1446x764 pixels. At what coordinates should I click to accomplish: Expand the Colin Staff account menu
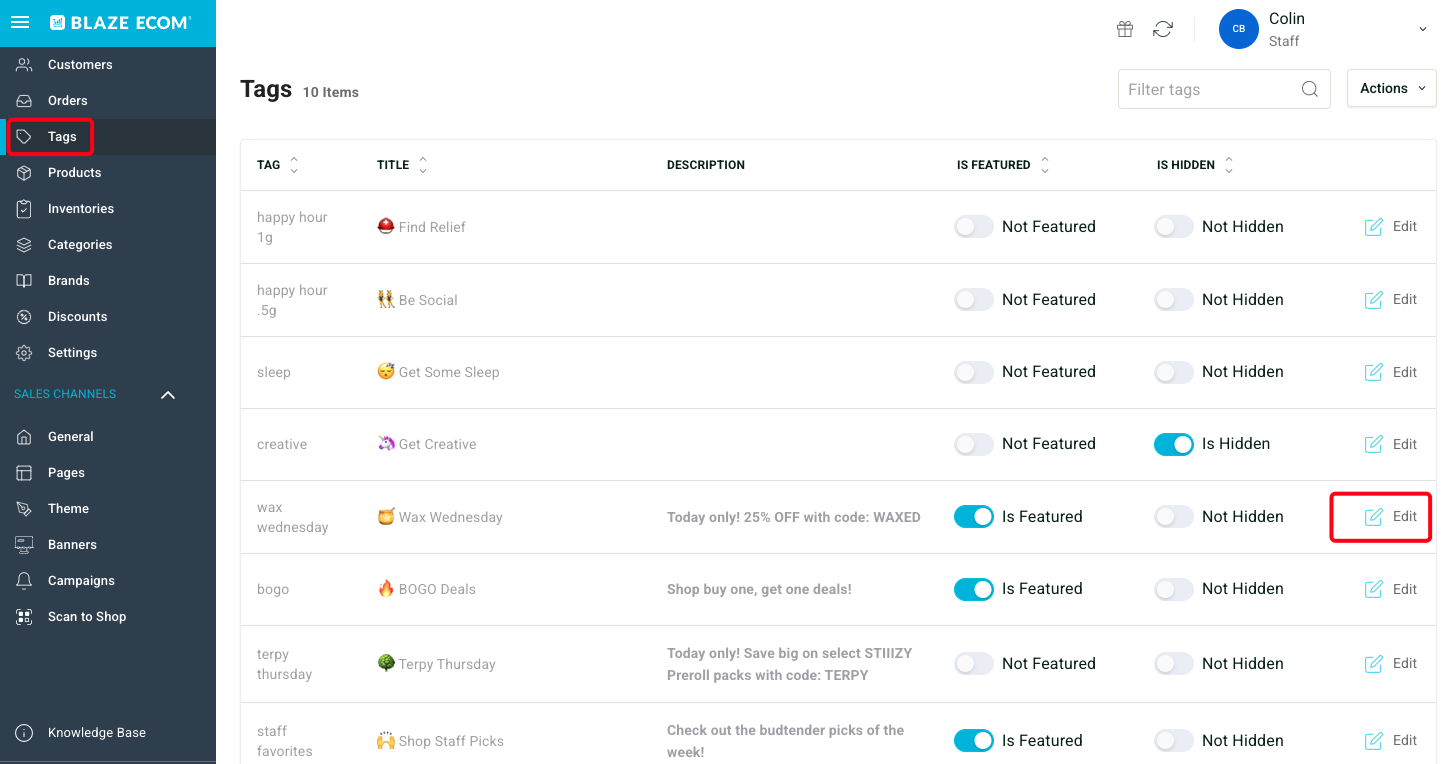(x=1423, y=29)
